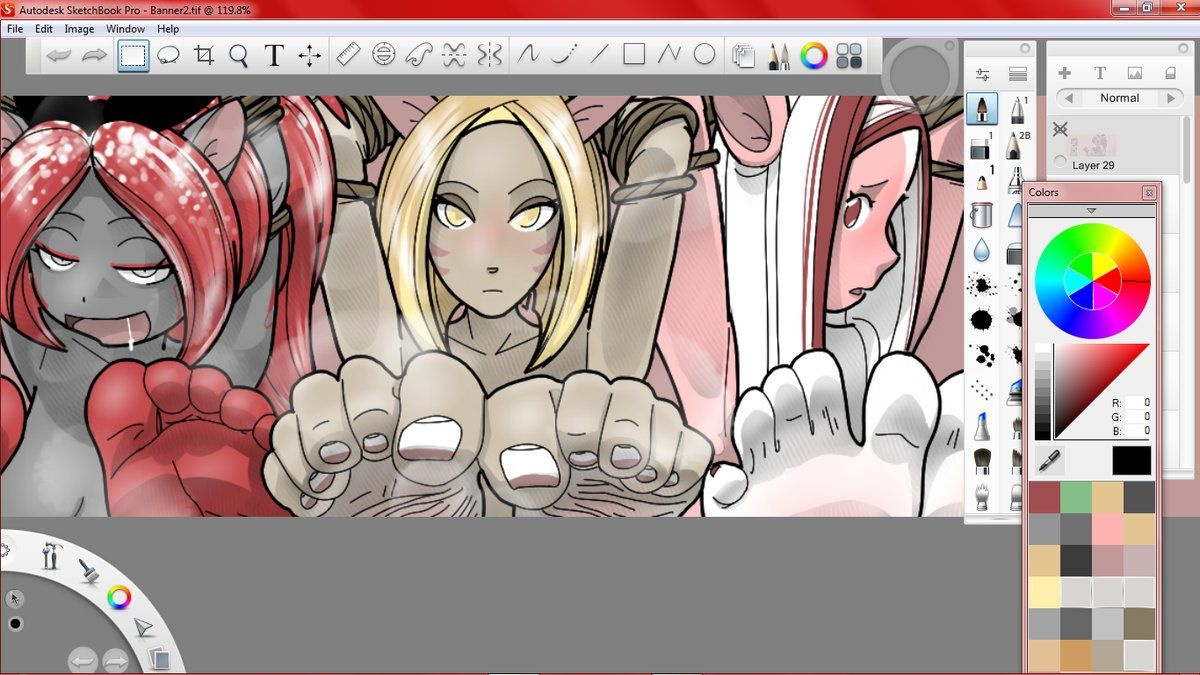Viewport: 1200px width, 675px height.
Task: Choose the Oval draw tool
Action: pyautogui.click(x=705, y=54)
